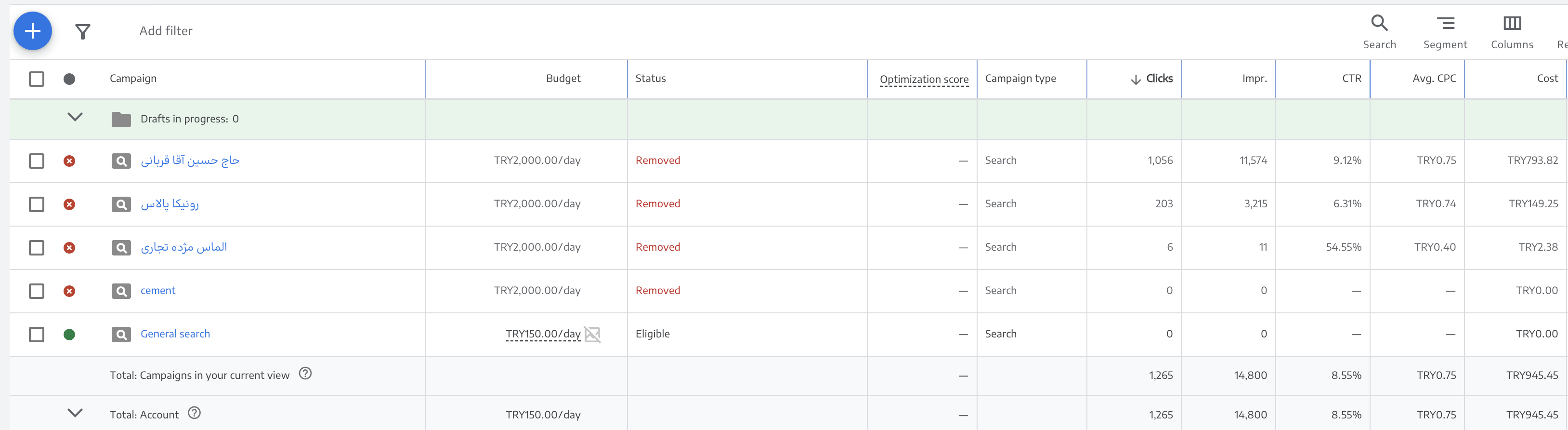Click the Add filter field
This screenshot has width=1568, height=430.
tap(166, 31)
